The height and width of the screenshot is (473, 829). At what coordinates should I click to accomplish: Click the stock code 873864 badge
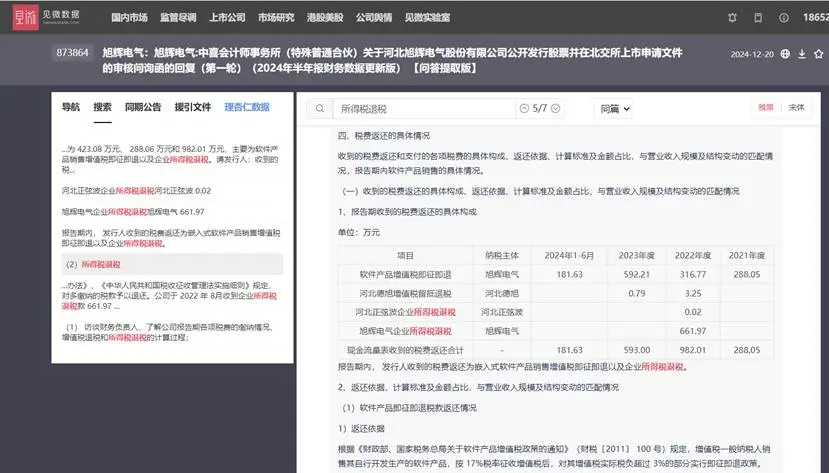click(x=72, y=53)
